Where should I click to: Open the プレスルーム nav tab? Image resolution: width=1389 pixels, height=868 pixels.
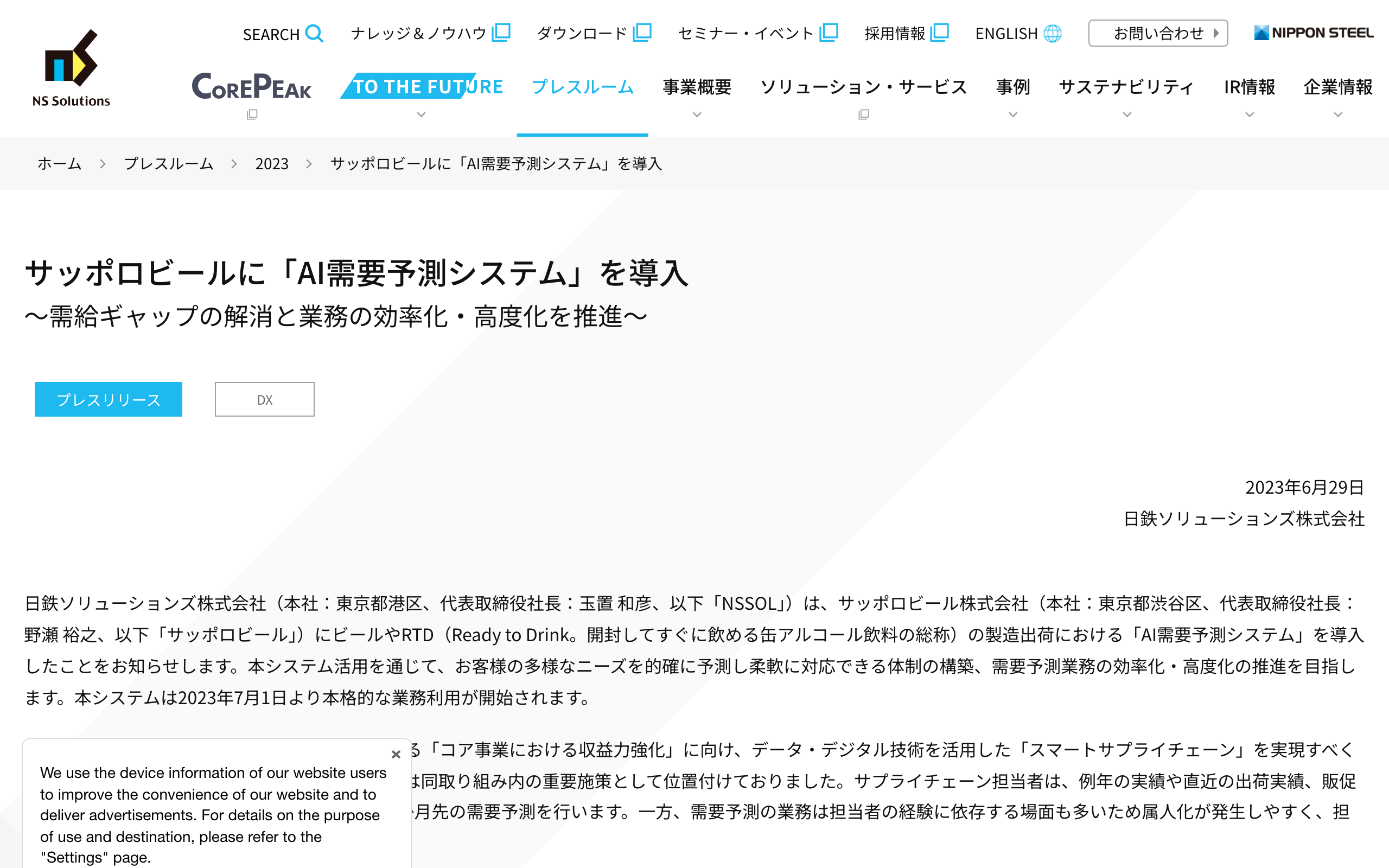(x=583, y=87)
